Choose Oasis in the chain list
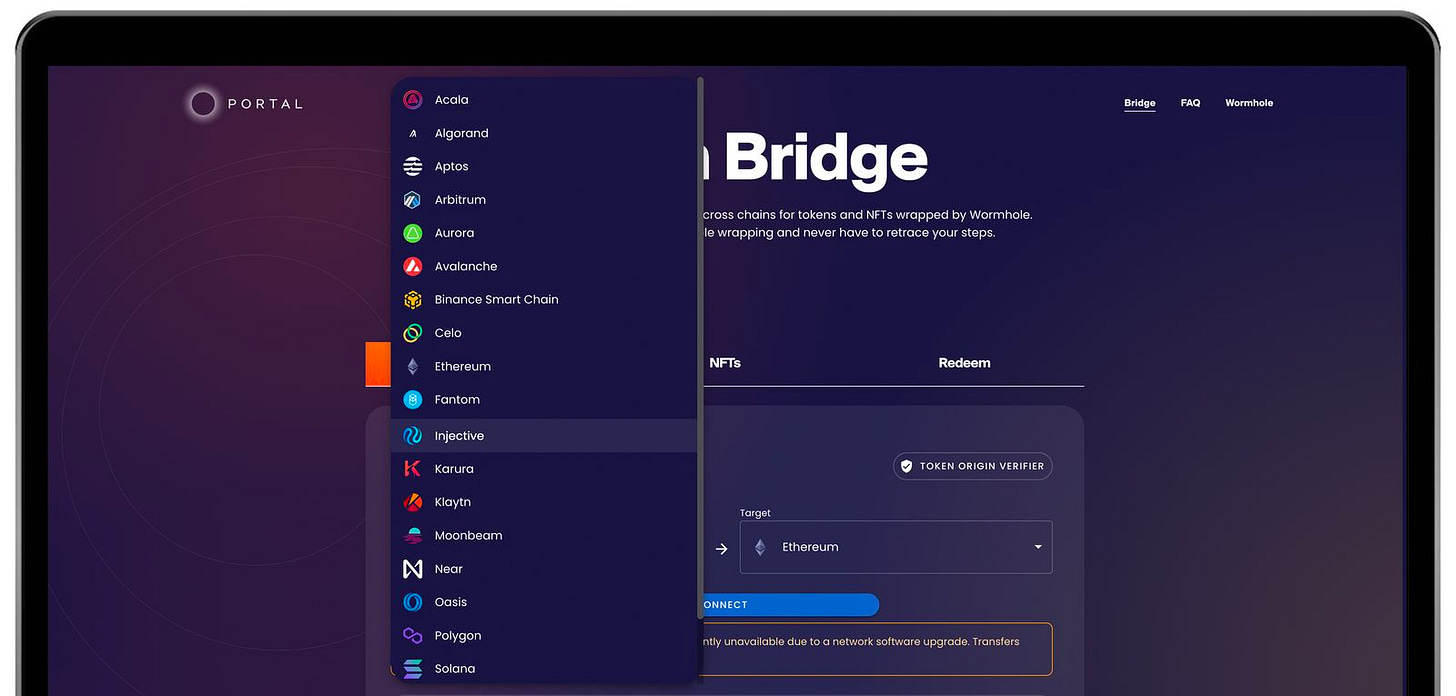Image resolution: width=1456 pixels, height=696 pixels. click(x=544, y=602)
